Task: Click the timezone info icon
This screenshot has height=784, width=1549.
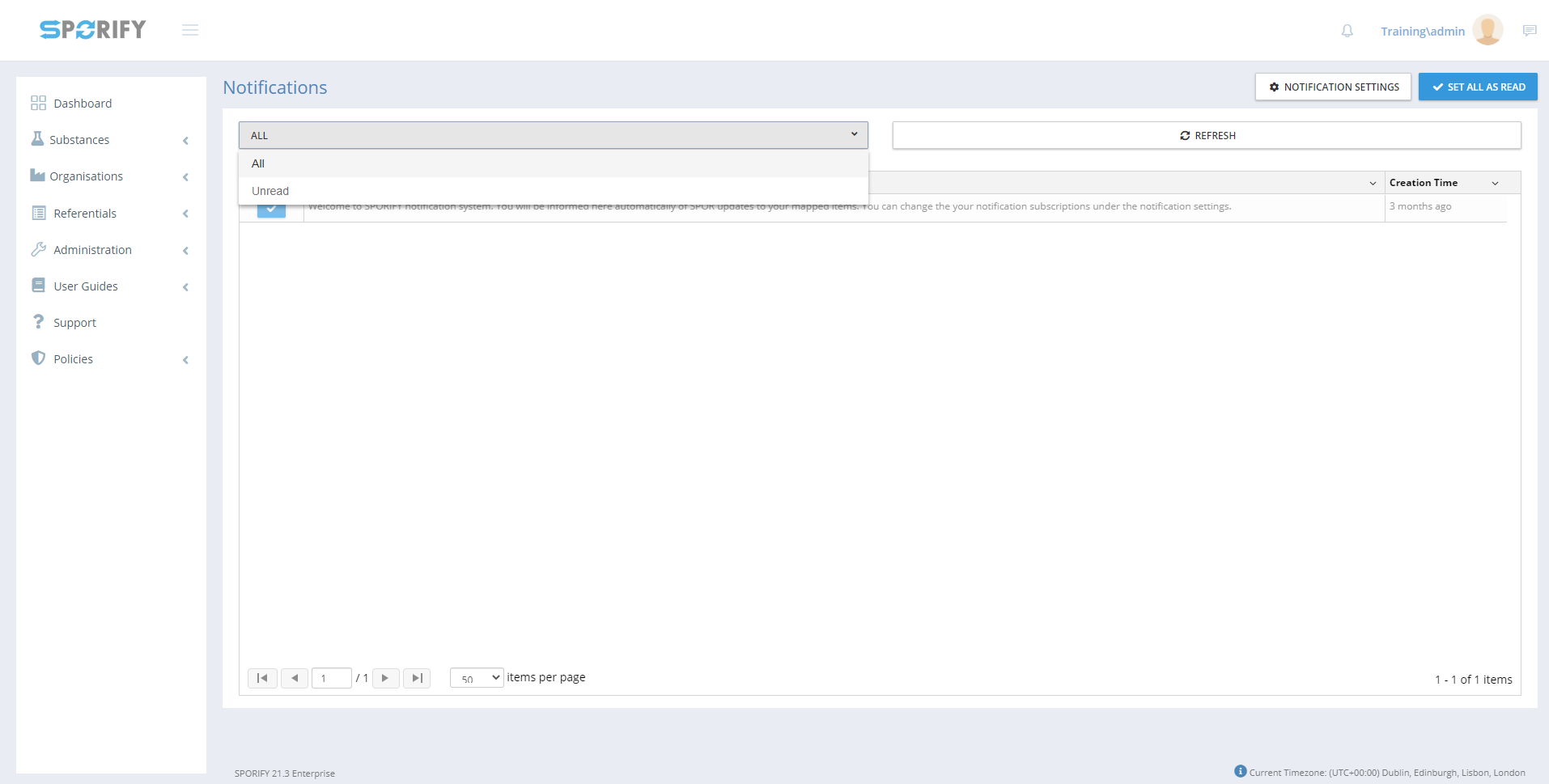Action: tap(1240, 771)
